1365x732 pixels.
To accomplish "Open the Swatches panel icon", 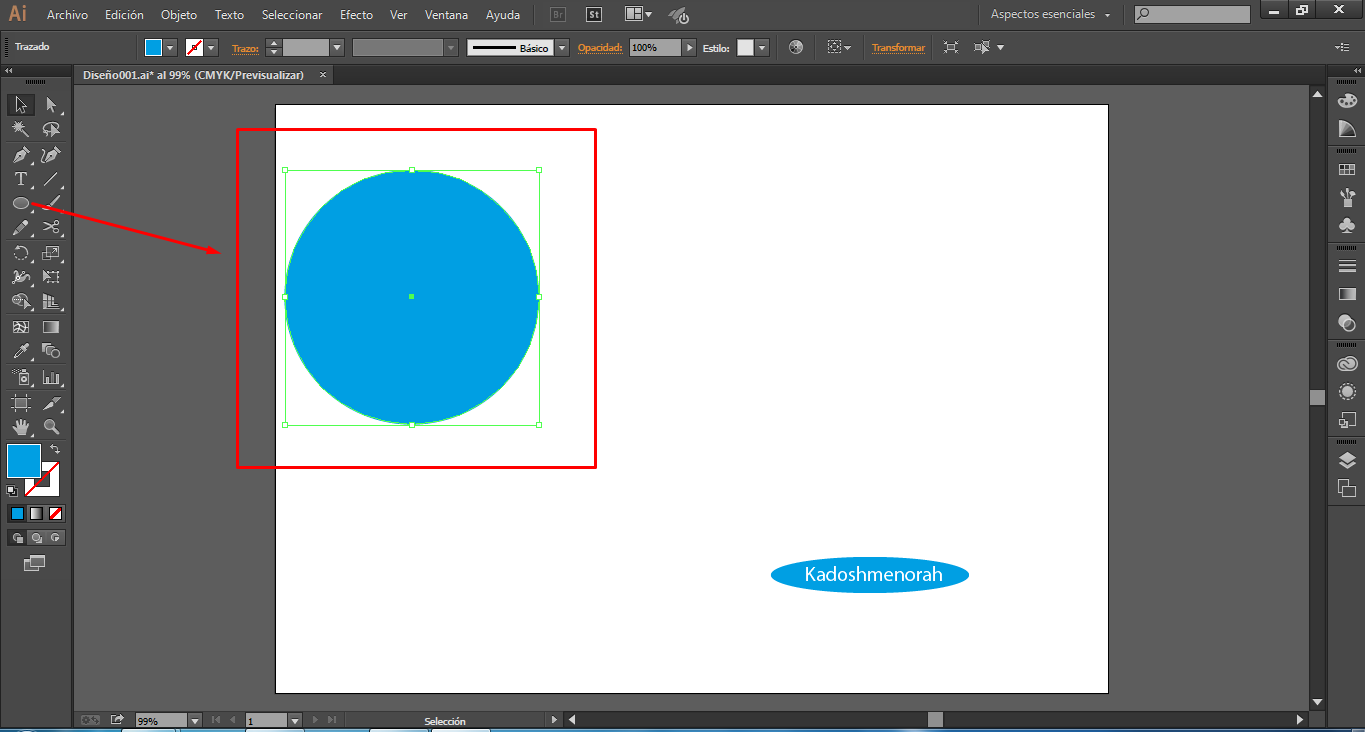I will (x=1347, y=171).
